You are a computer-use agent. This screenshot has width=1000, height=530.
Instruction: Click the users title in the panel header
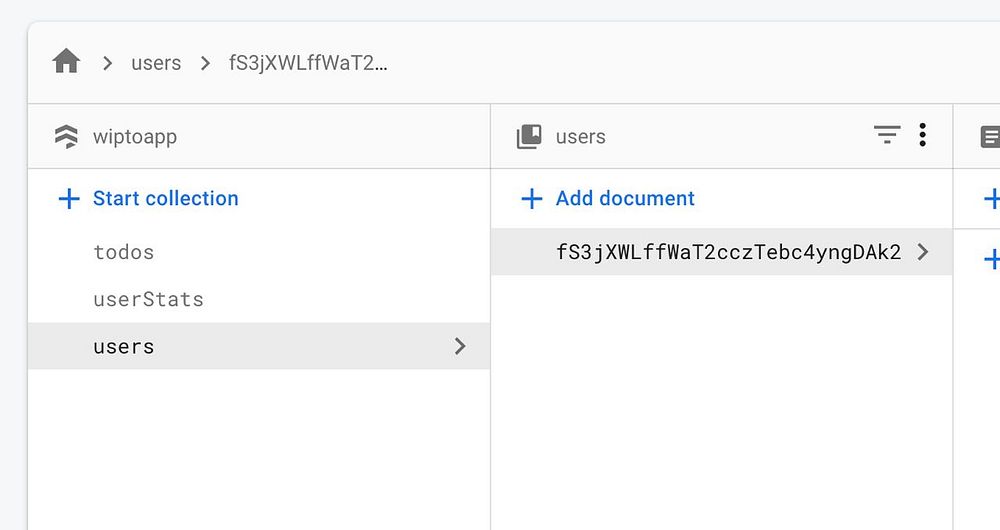click(581, 137)
